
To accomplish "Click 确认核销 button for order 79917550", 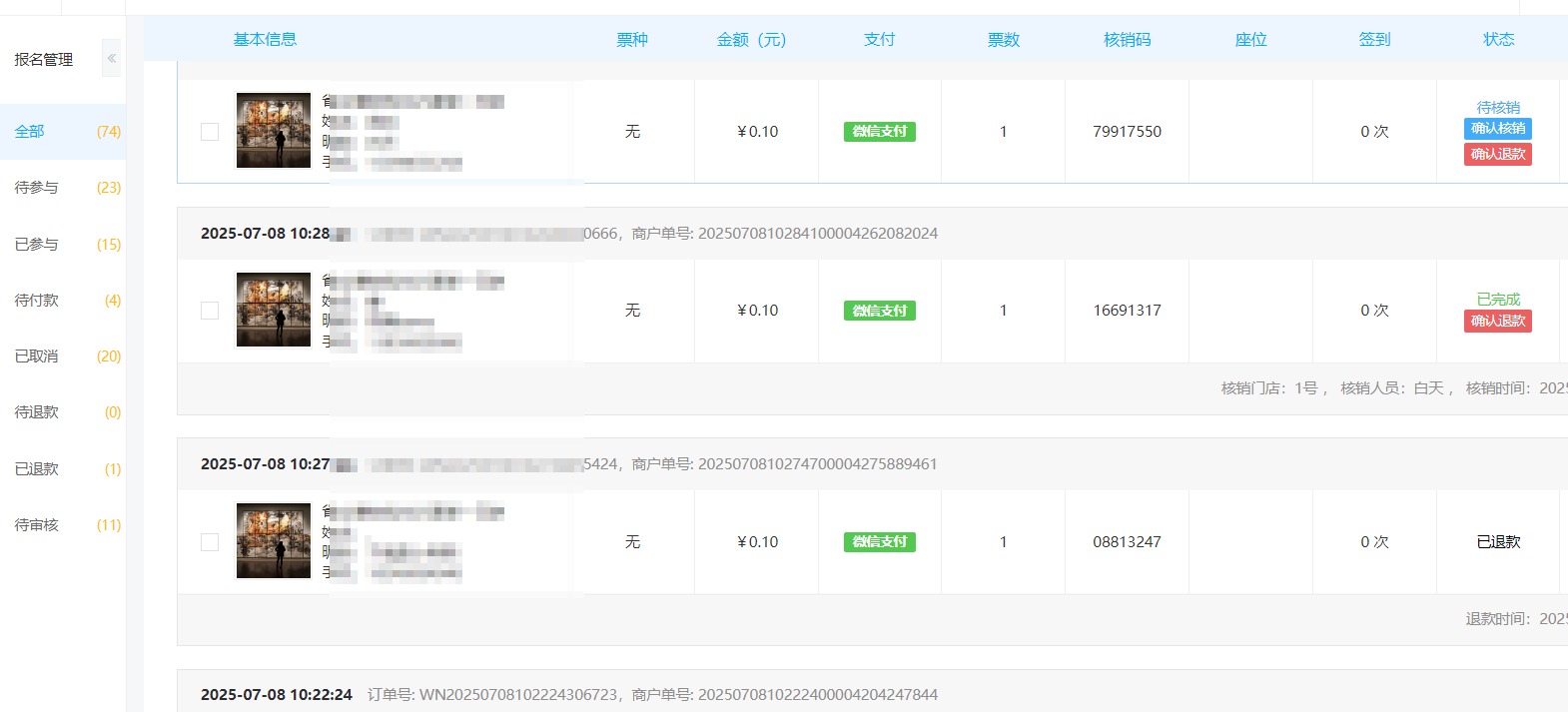I will click(x=1497, y=129).
